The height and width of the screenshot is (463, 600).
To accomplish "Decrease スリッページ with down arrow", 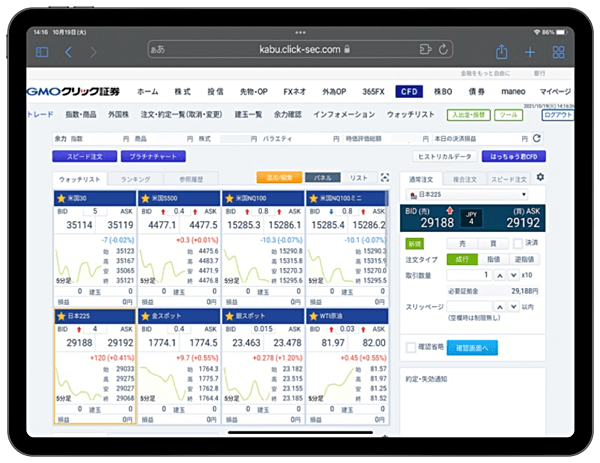I will coord(514,307).
